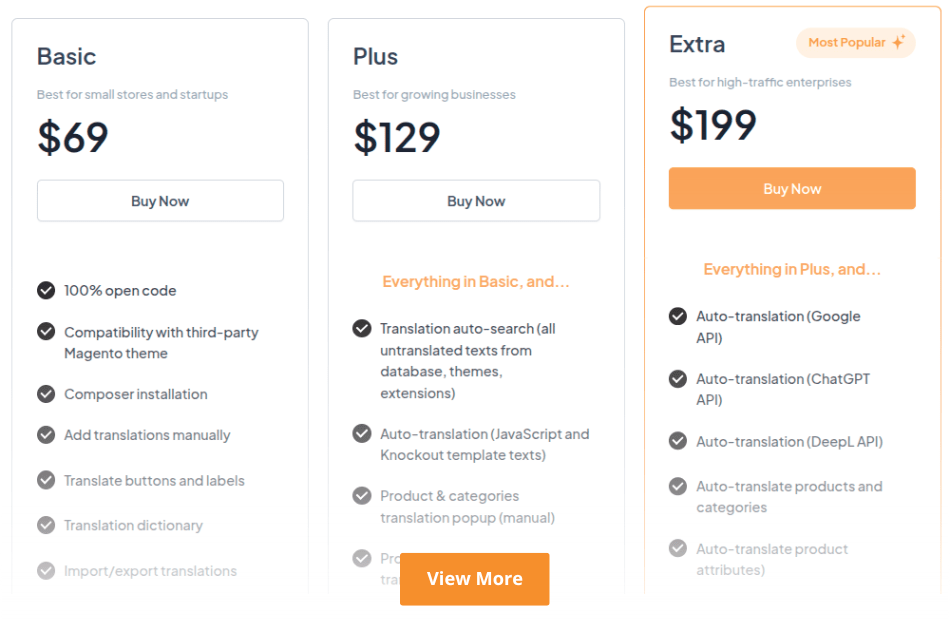Click the checkmark next to 'Auto-translation (ChatGPT API)'

pos(678,379)
